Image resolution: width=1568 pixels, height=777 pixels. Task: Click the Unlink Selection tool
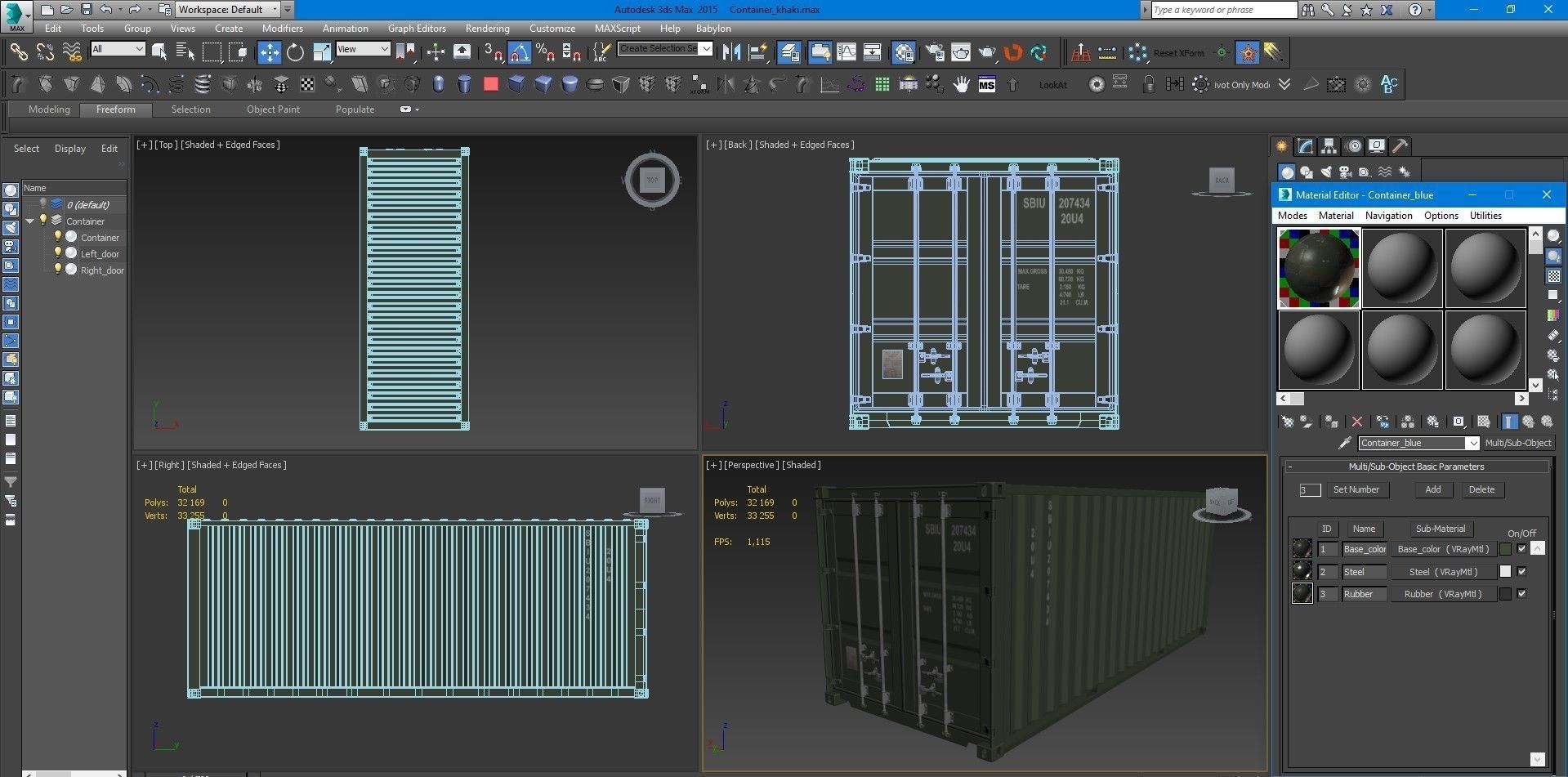[45, 52]
